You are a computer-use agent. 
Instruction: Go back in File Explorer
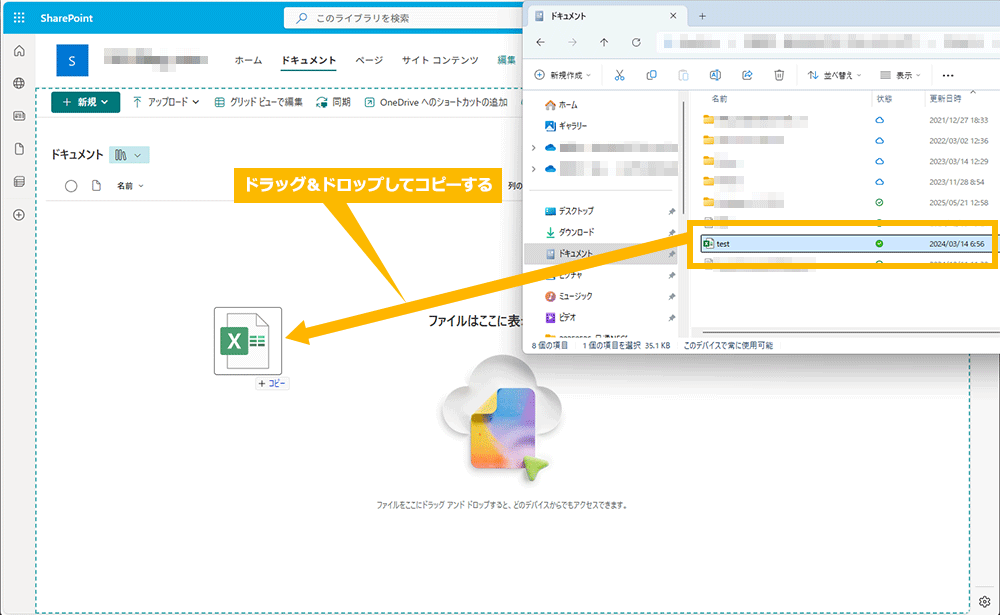tap(541, 42)
